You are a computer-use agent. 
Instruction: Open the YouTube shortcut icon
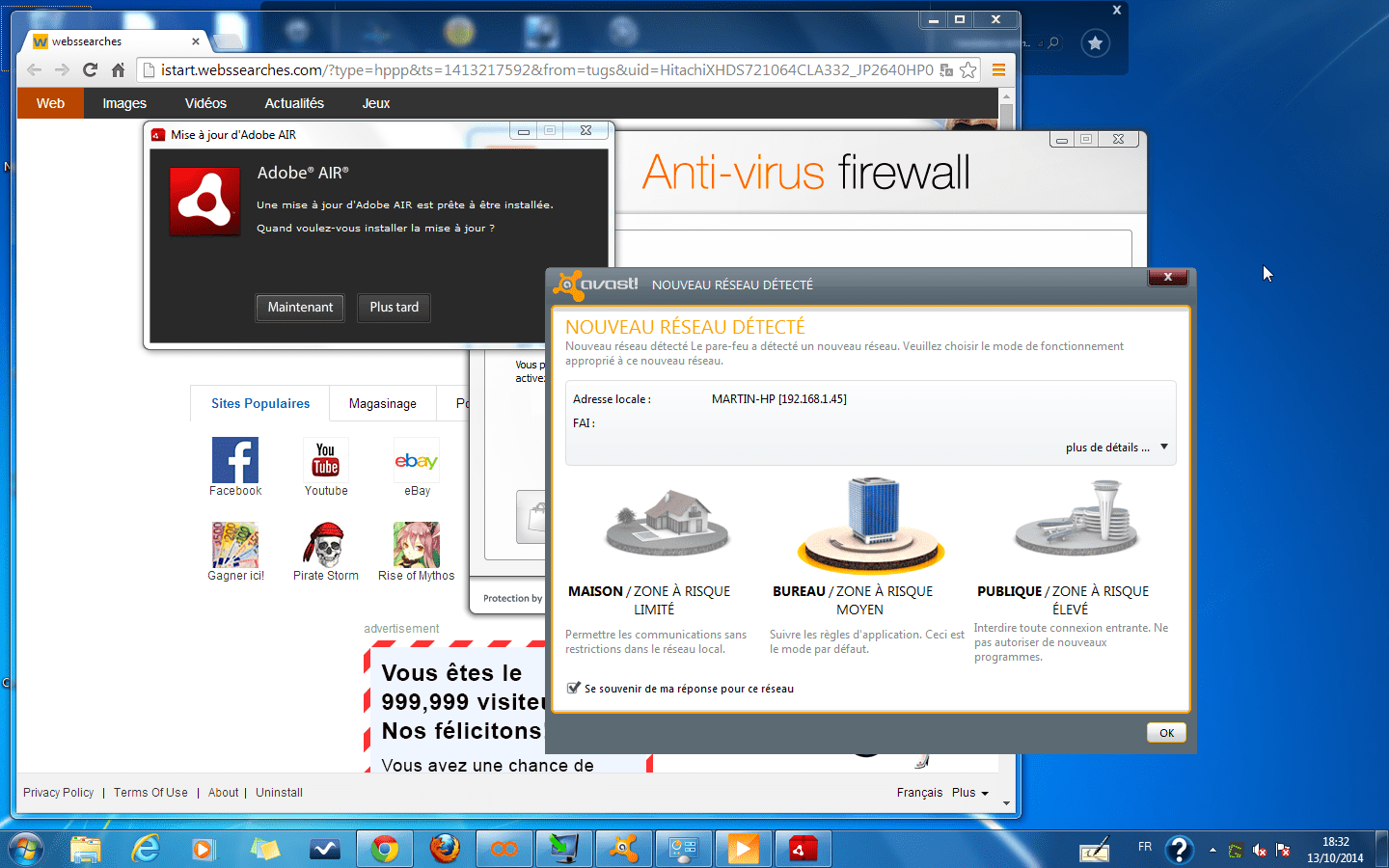326,460
